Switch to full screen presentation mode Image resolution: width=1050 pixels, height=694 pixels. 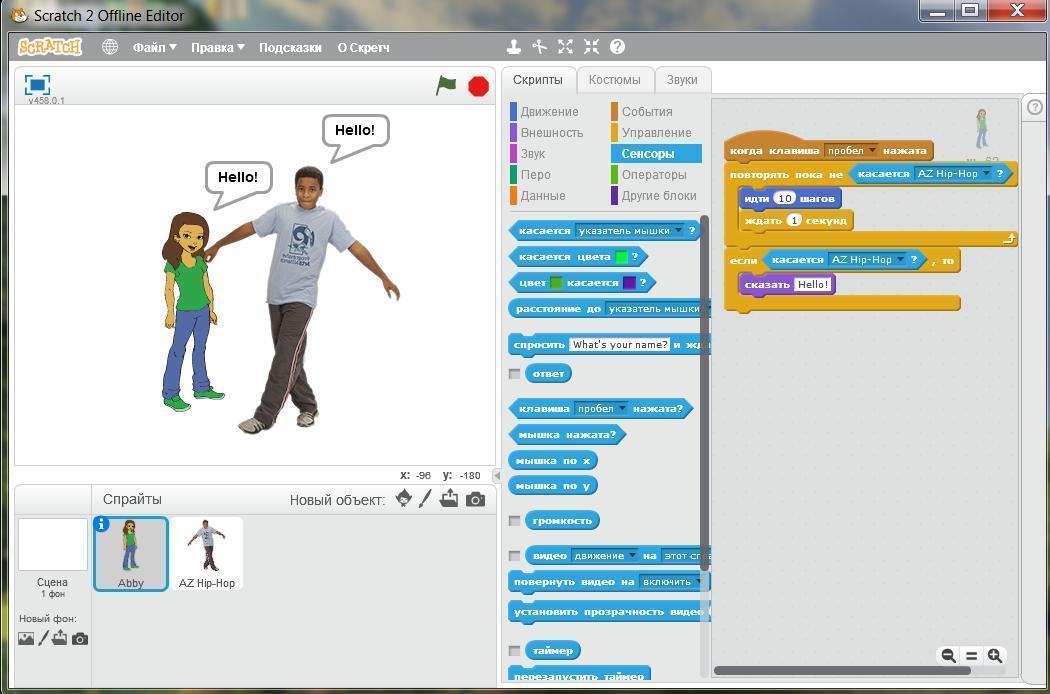coord(37,85)
